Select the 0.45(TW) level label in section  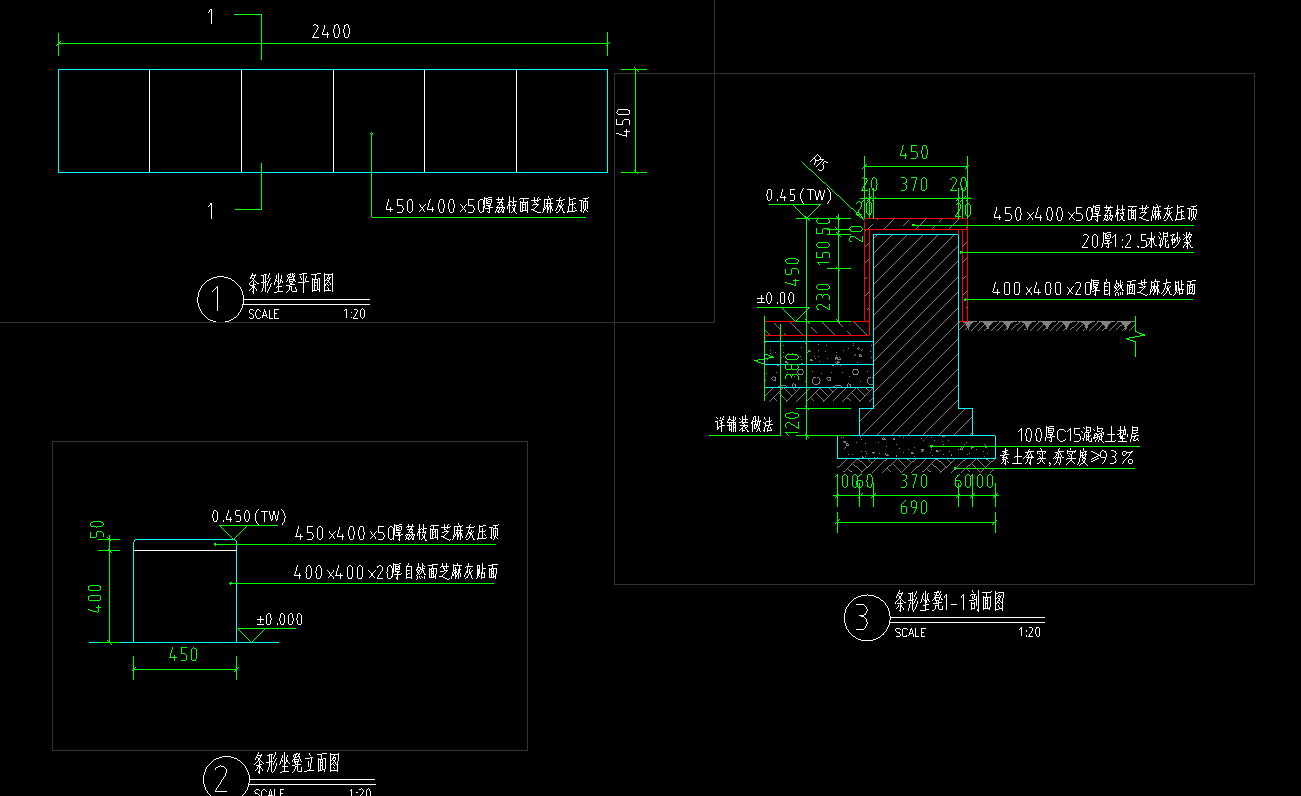(799, 195)
